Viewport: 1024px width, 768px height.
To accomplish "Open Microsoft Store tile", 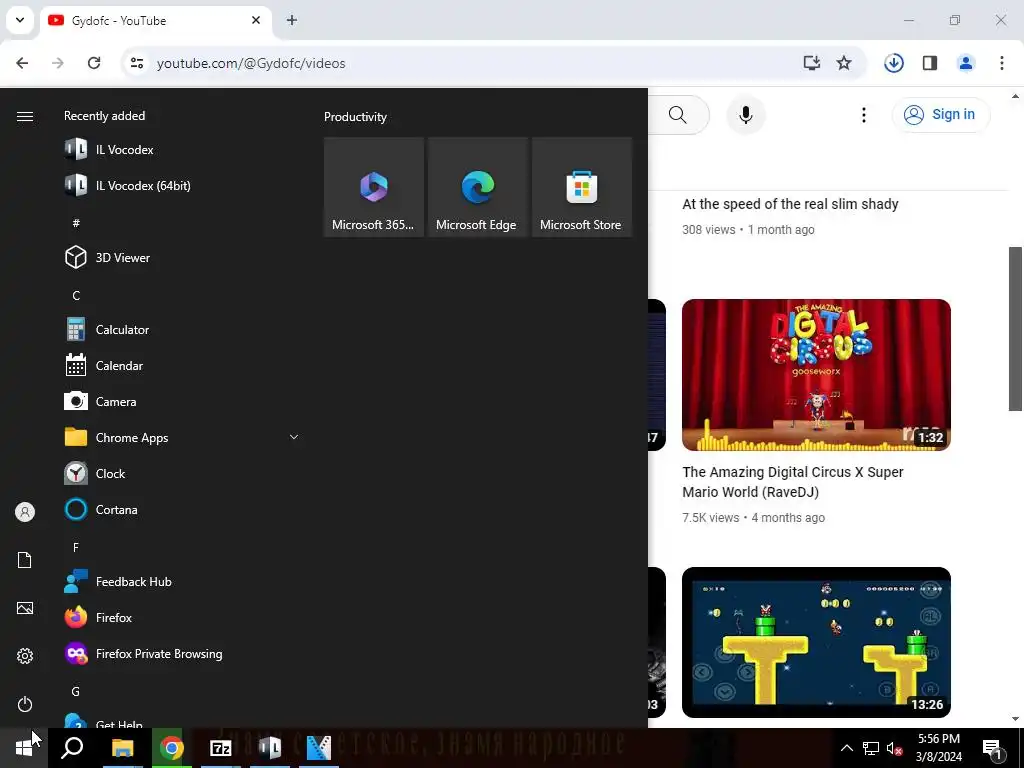I will tap(581, 187).
